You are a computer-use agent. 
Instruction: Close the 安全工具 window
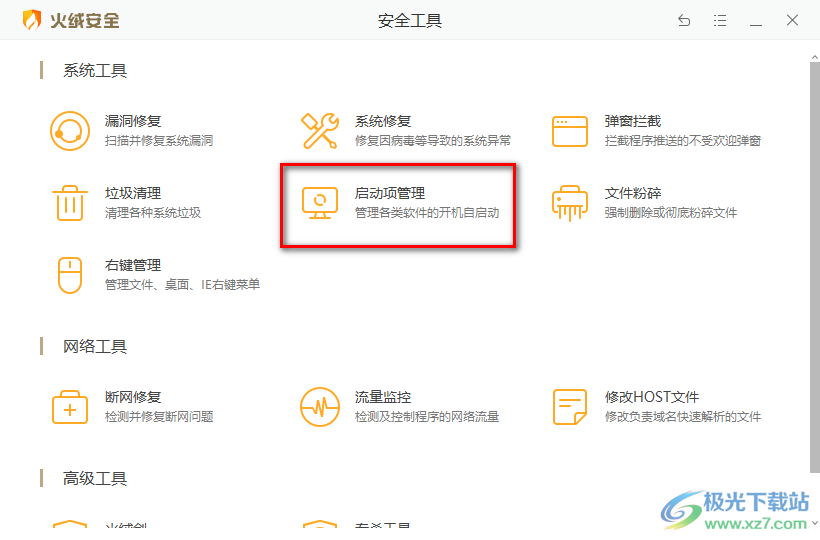[792, 20]
